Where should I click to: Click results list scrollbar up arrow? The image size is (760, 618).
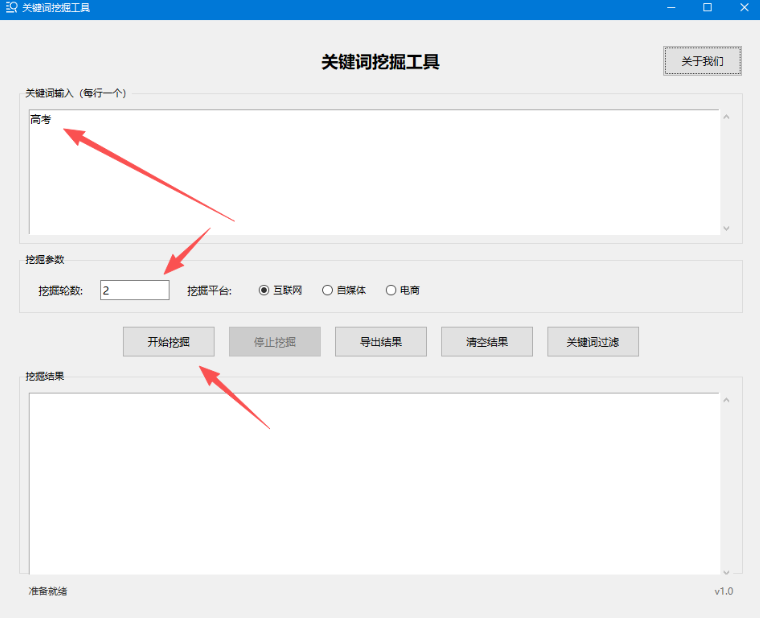coord(726,401)
